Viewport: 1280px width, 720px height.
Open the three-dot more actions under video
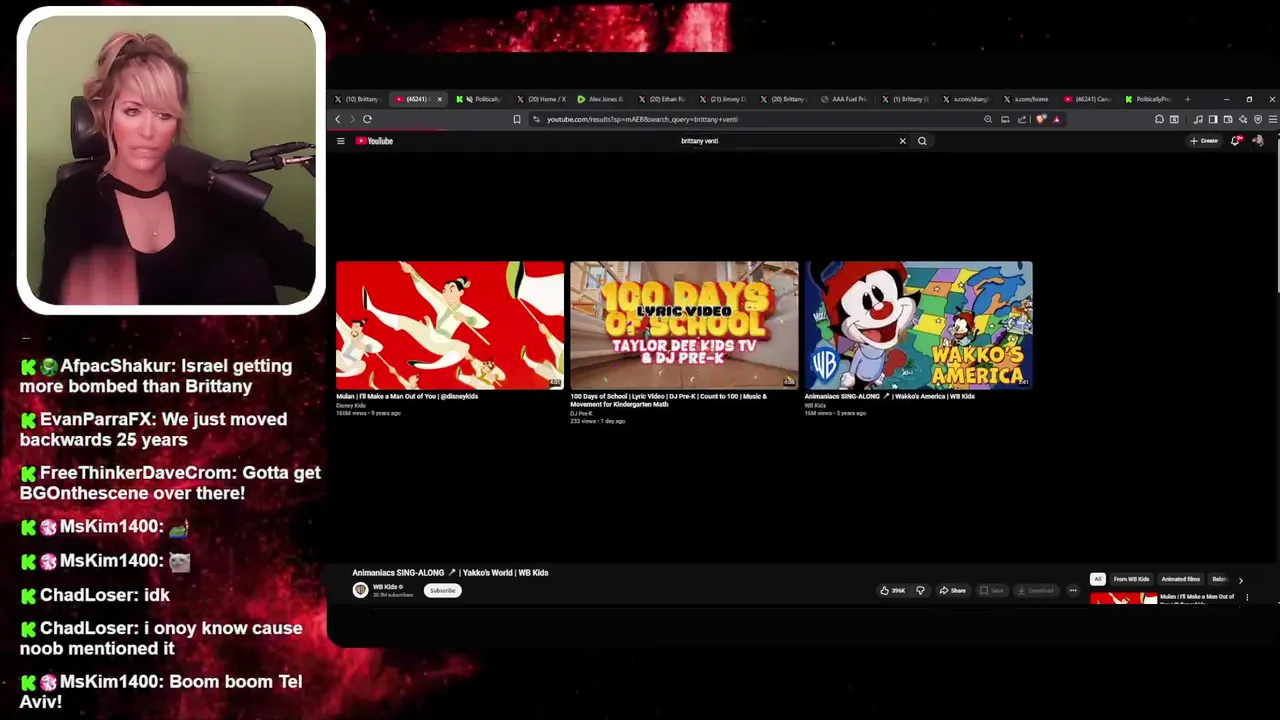1073,590
